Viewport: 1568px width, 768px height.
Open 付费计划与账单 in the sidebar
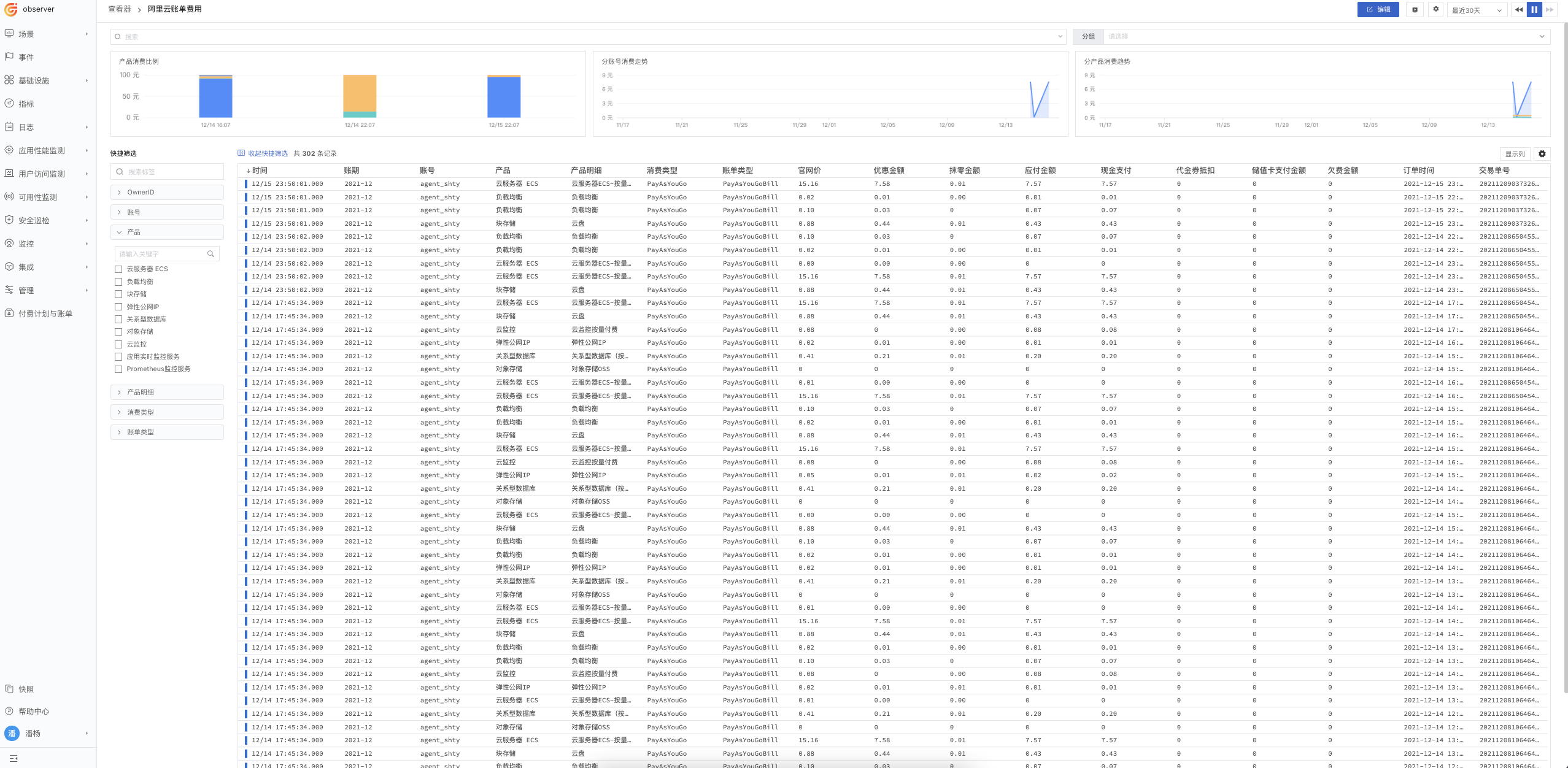click(45, 313)
